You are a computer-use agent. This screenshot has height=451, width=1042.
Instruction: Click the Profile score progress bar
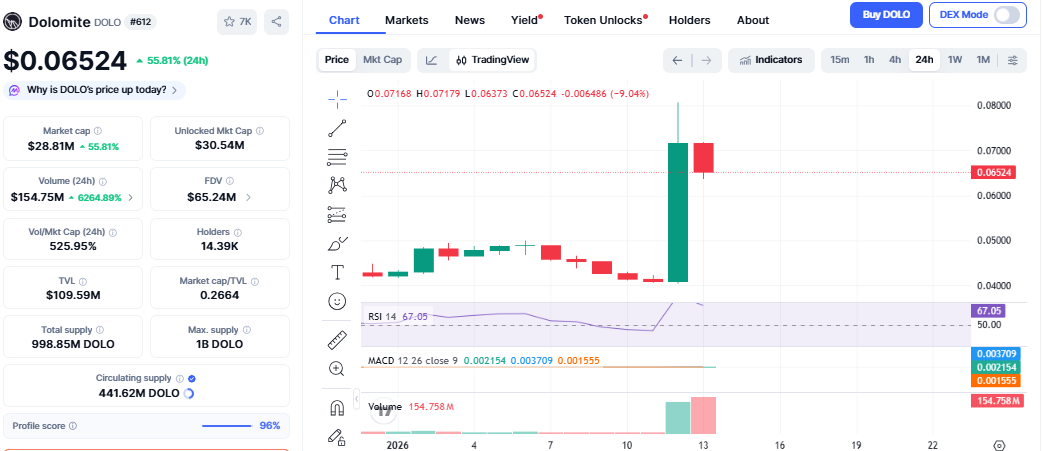point(227,426)
